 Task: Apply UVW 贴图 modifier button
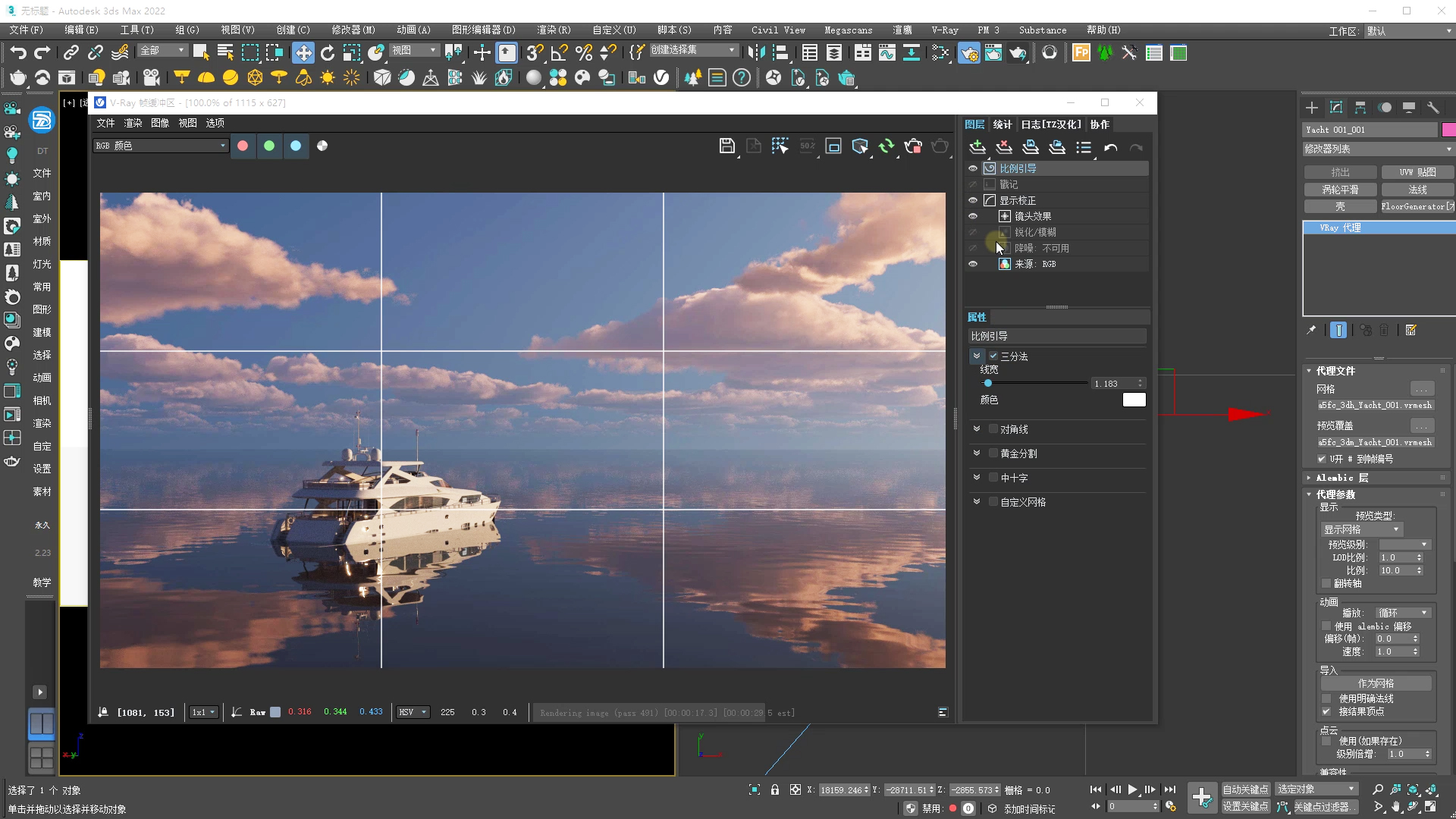coord(1417,172)
